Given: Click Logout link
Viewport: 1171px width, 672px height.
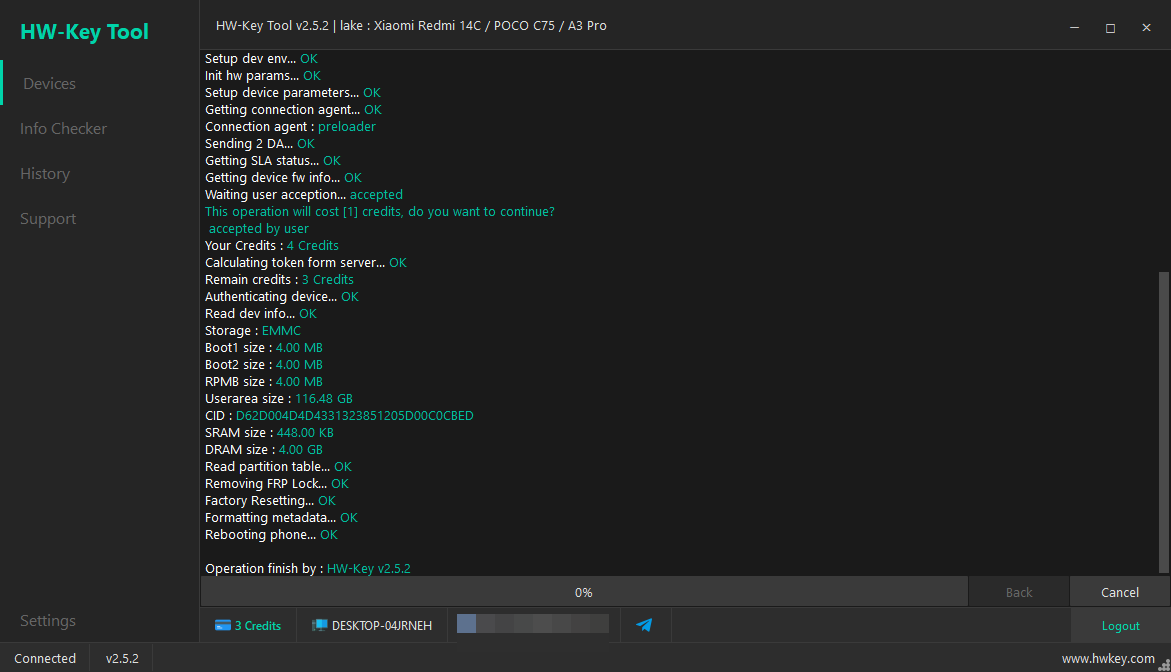Looking at the screenshot, I should (x=1120, y=626).
